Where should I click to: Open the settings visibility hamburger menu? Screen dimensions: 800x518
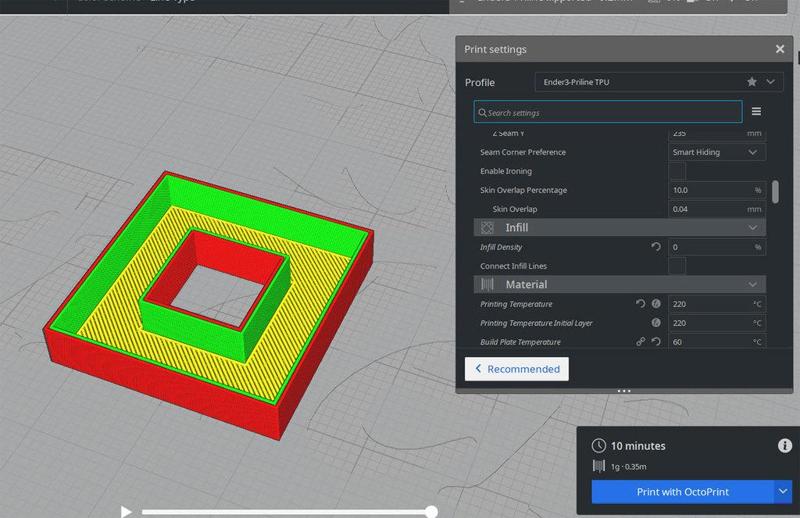point(756,111)
